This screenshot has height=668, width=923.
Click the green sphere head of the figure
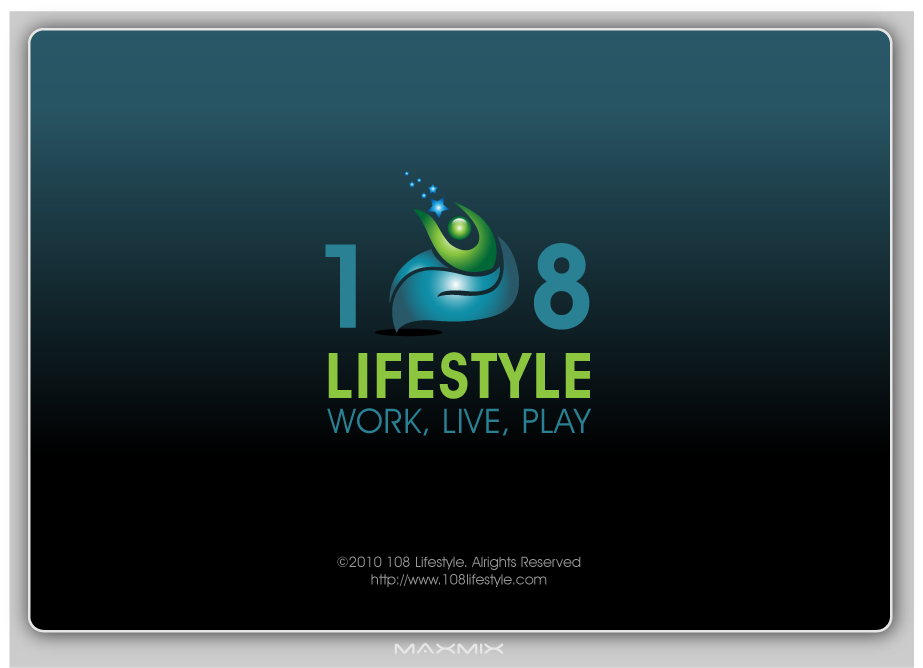pos(458,228)
